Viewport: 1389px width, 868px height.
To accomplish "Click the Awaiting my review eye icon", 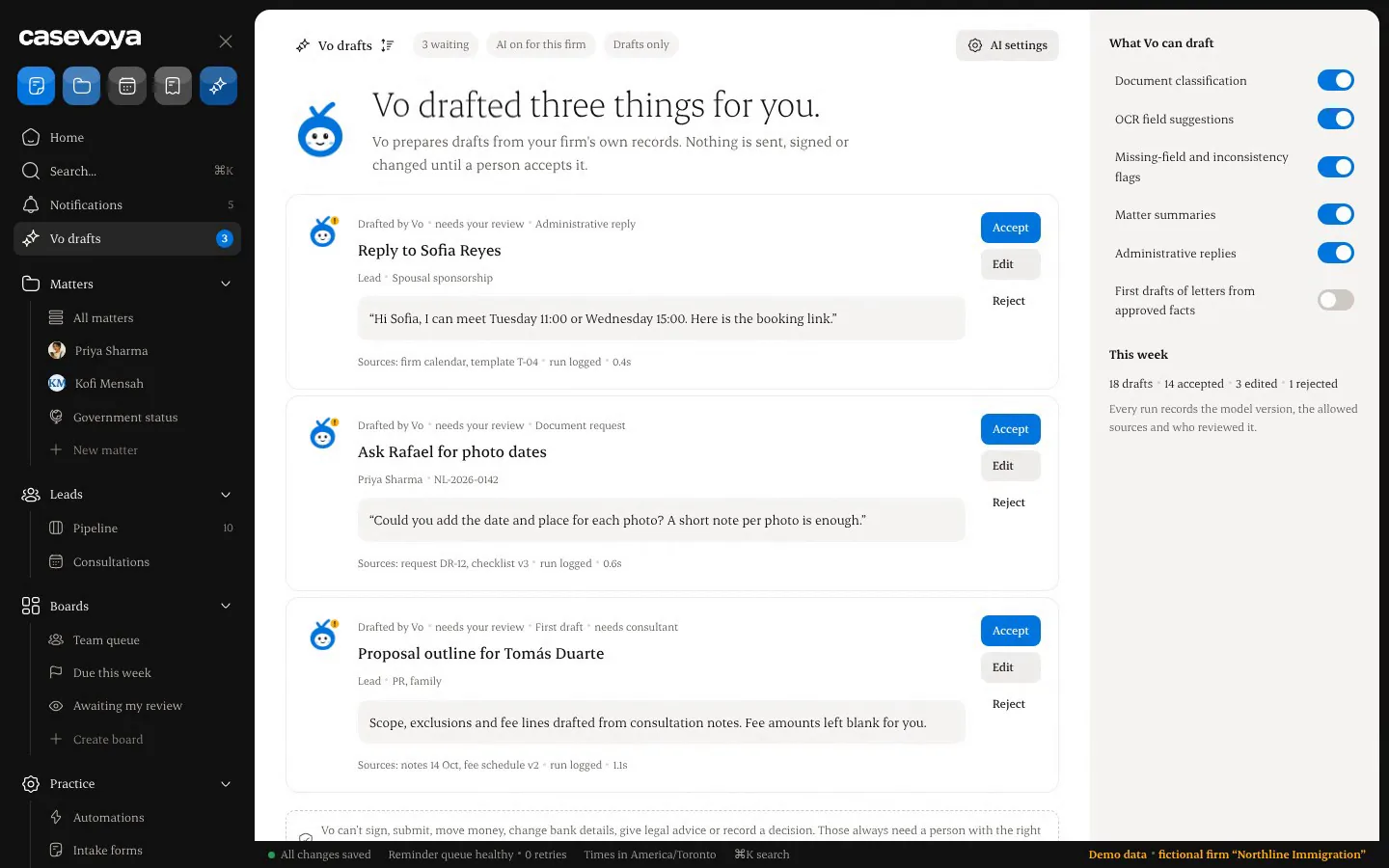I will [x=56, y=706].
